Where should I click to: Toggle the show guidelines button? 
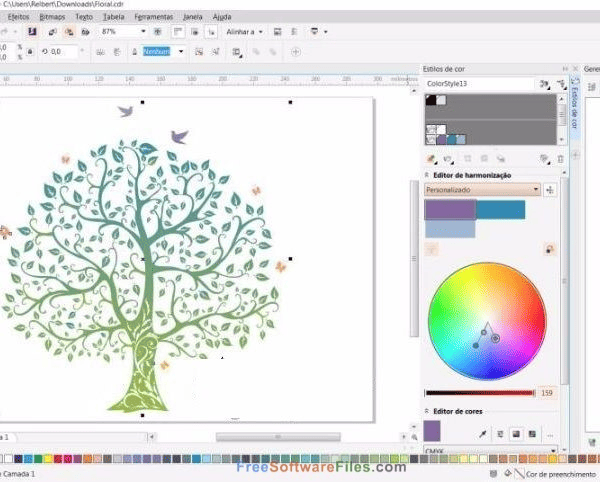click(211, 32)
